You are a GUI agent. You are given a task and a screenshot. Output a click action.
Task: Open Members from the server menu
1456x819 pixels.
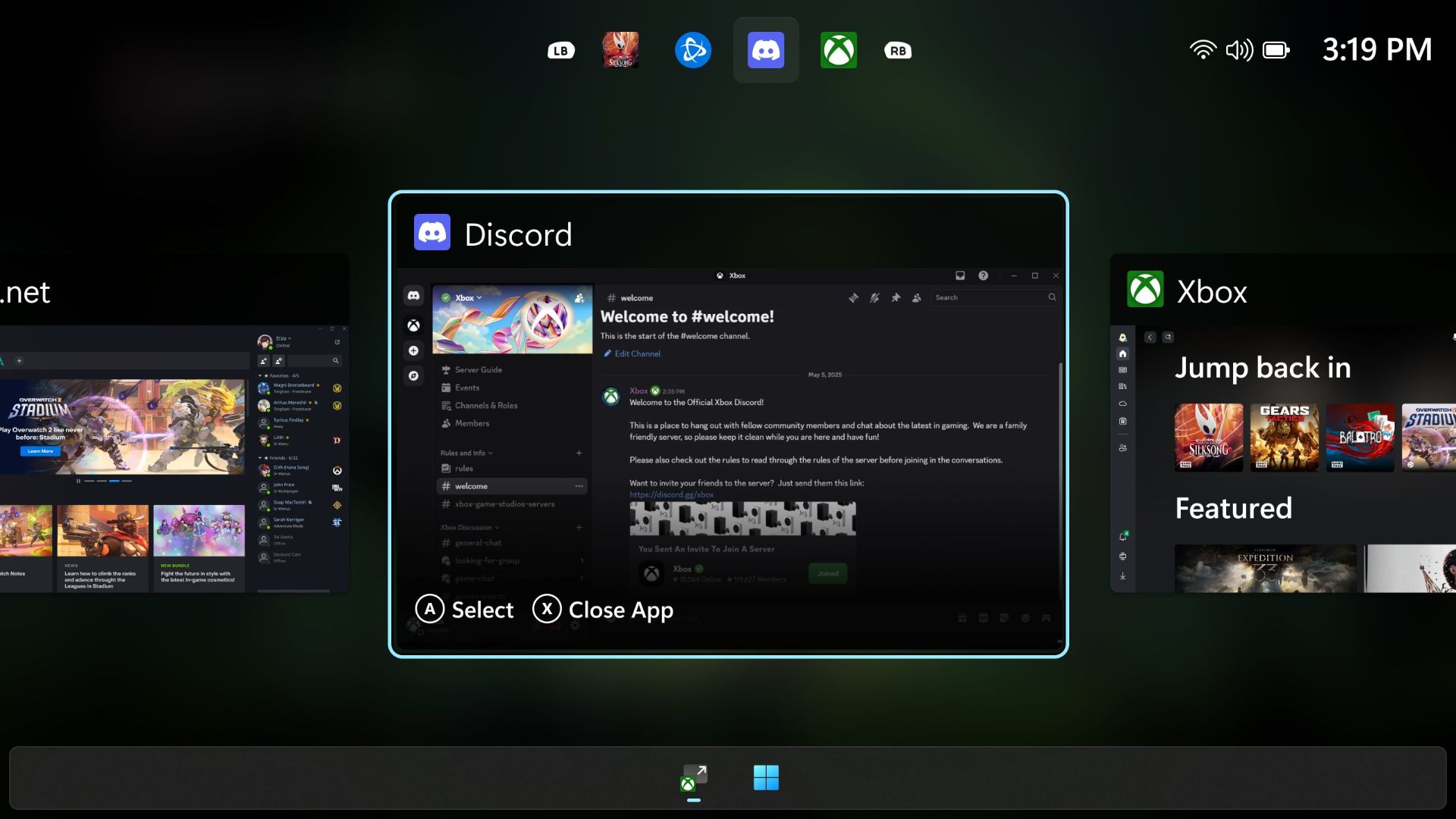click(x=472, y=423)
